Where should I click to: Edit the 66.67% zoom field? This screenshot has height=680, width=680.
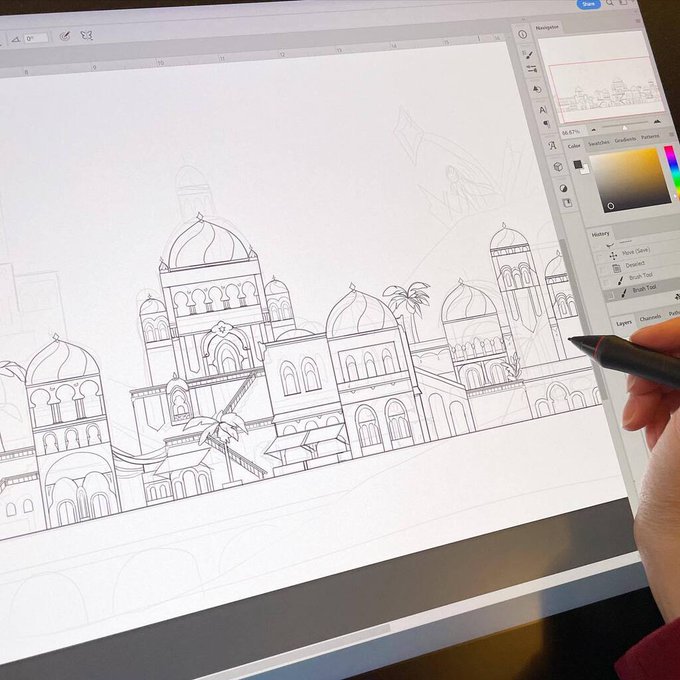(x=571, y=132)
